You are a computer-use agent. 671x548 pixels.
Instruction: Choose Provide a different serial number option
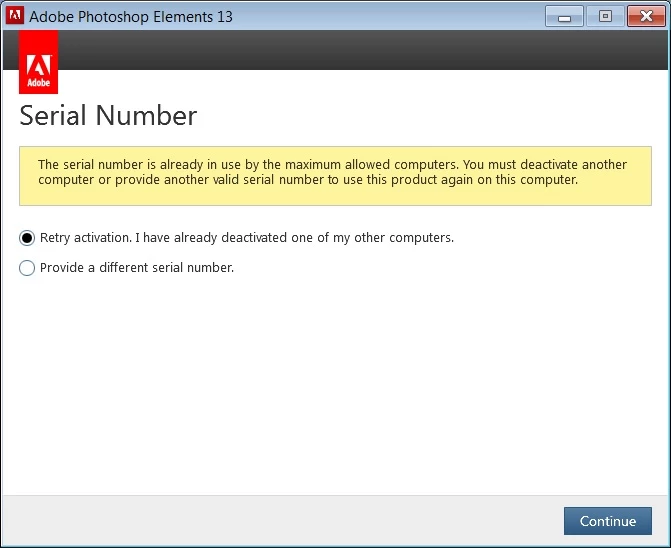tap(27, 268)
